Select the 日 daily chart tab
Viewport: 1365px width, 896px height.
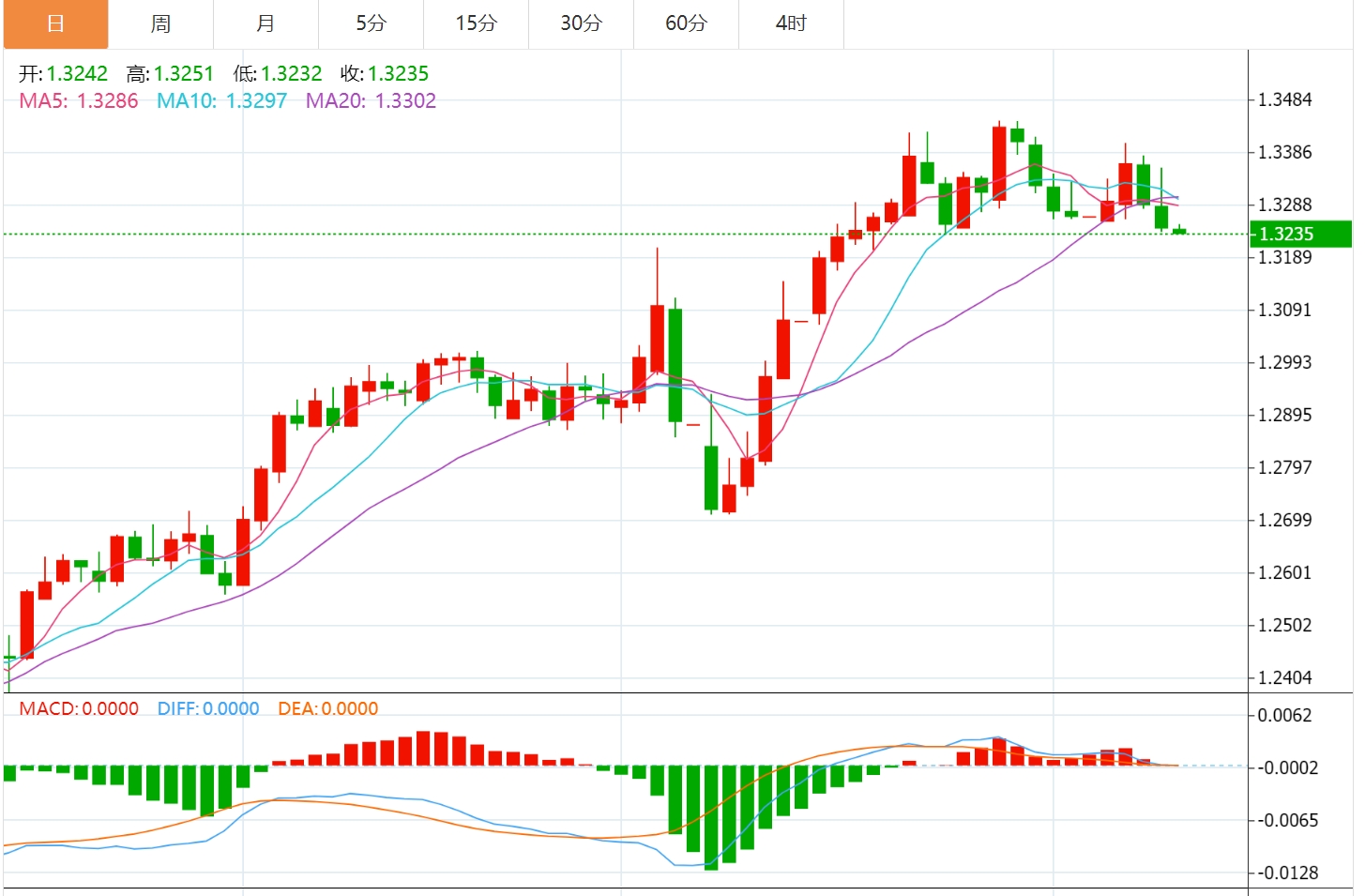click(55, 23)
